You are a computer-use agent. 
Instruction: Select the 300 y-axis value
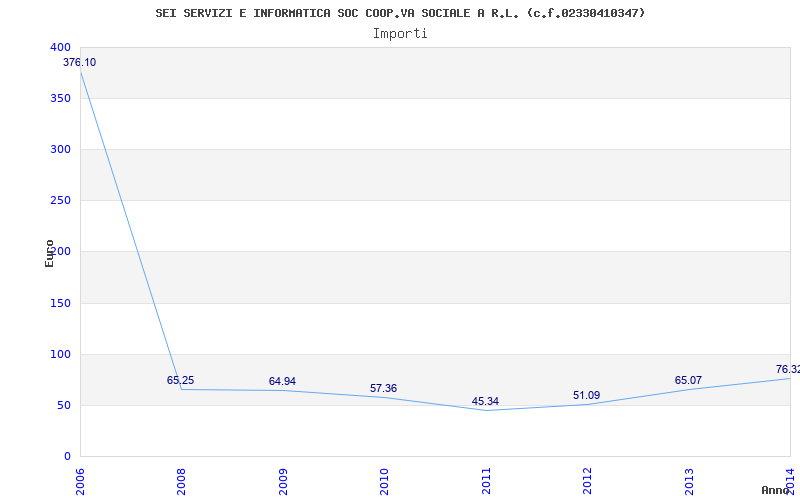[60, 149]
